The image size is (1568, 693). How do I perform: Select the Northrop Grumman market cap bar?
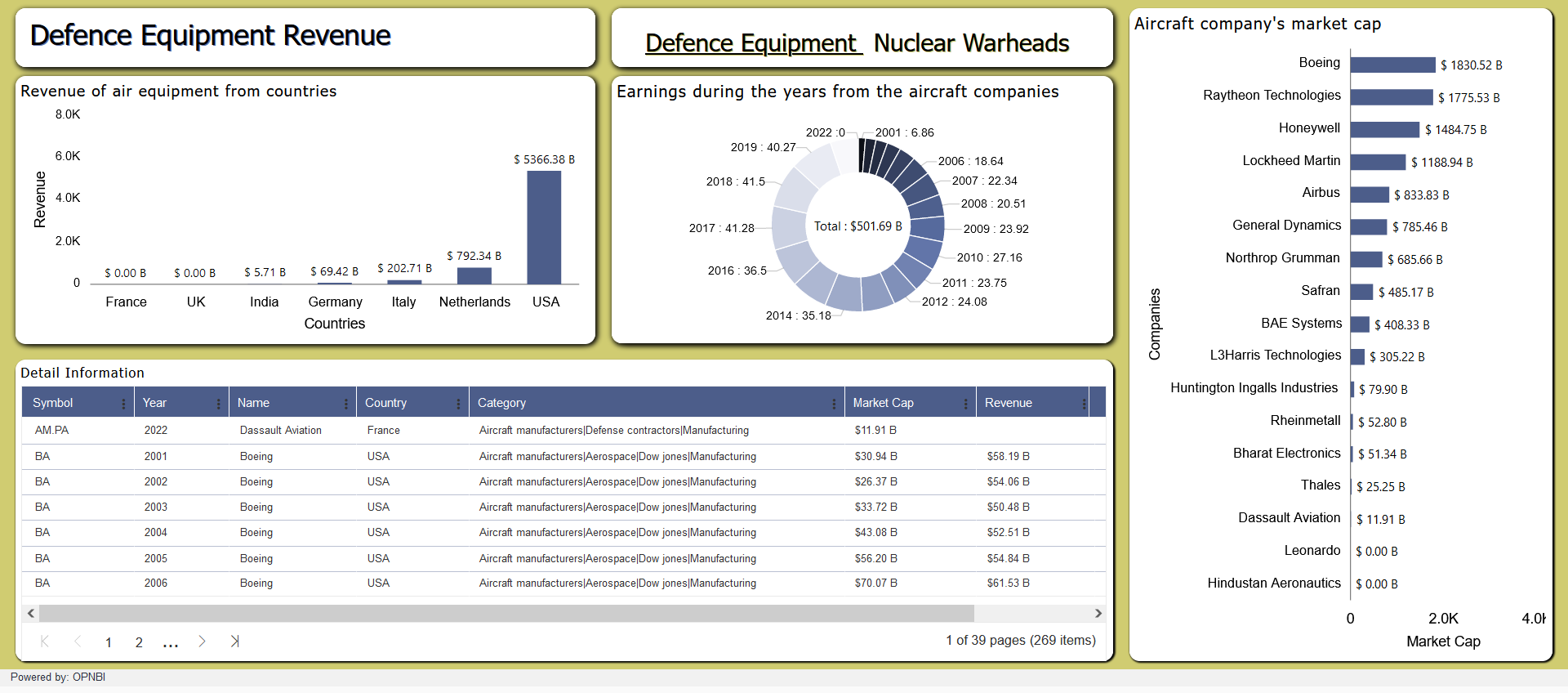[1366, 259]
